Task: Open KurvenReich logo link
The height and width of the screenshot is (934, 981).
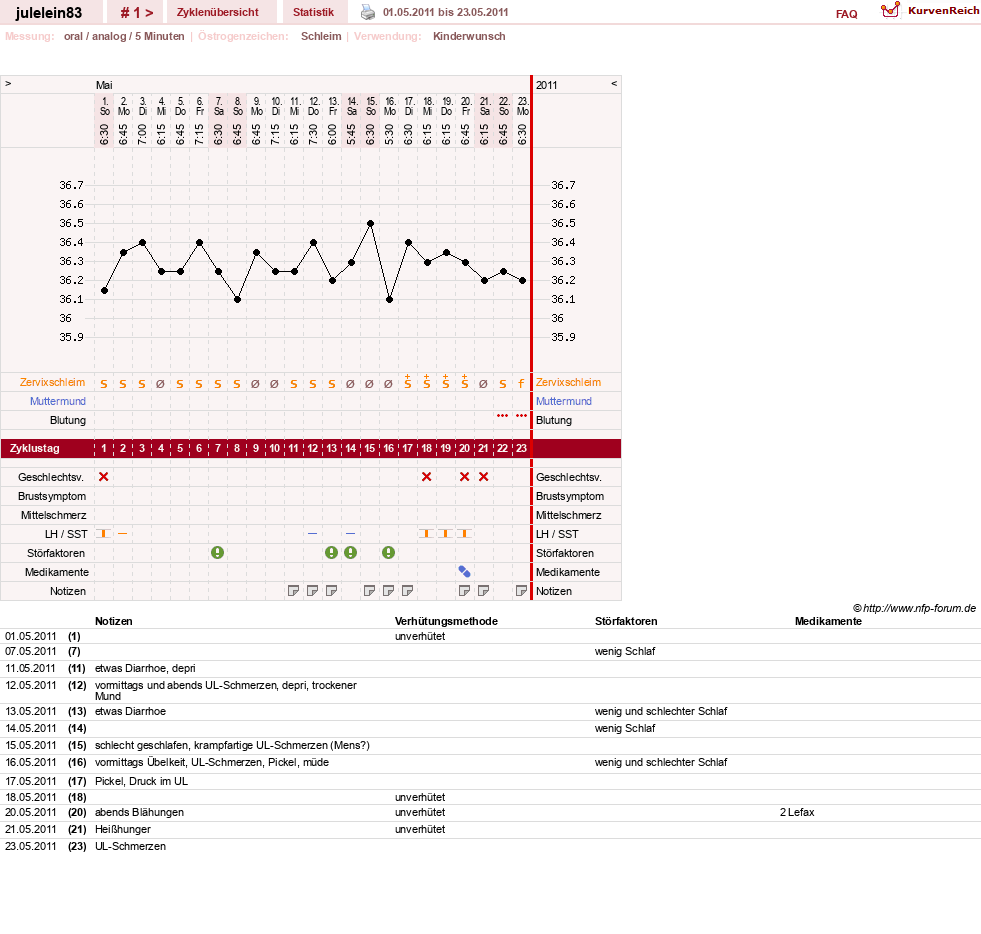Action: pyautogui.click(x=929, y=11)
